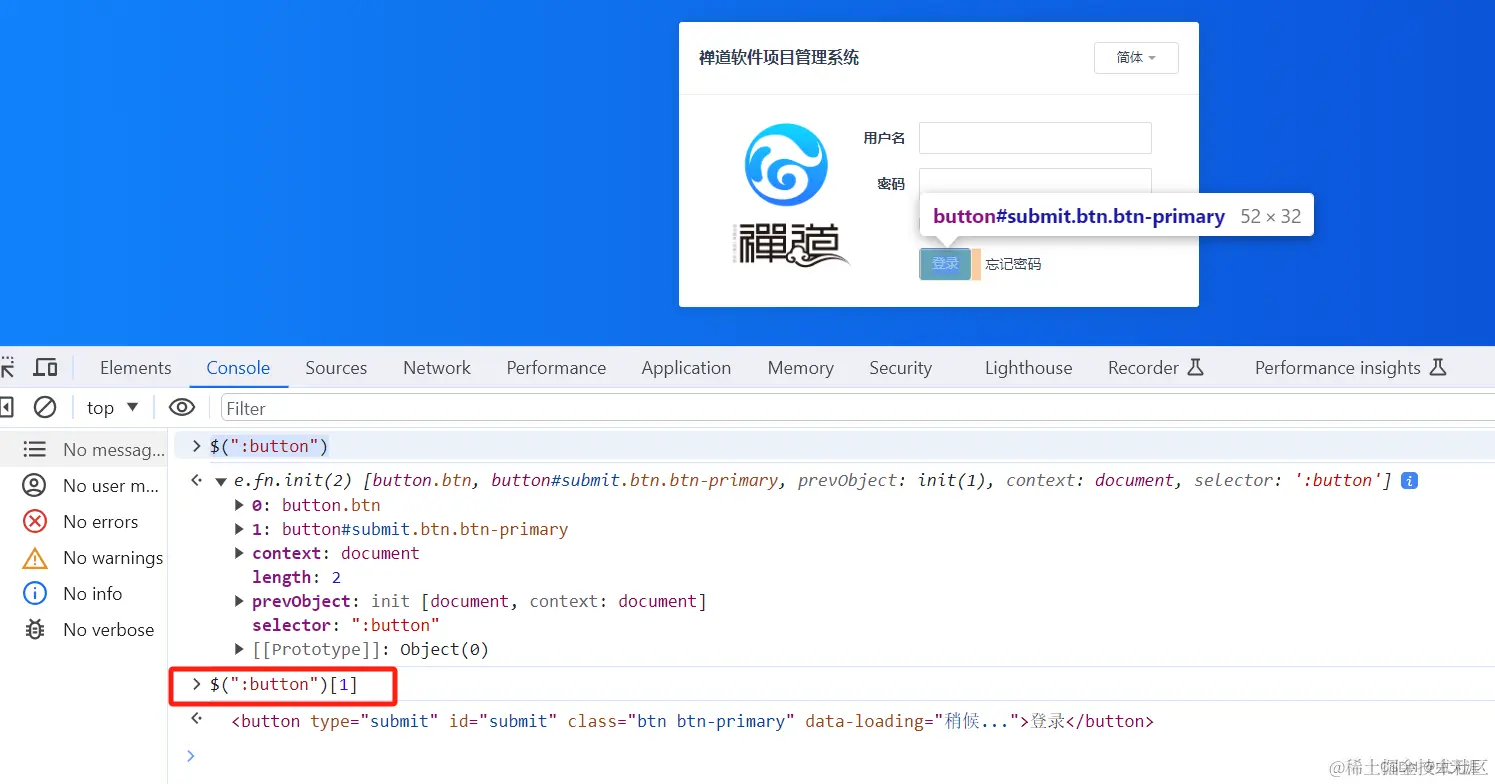Screen dimensions: 1495x784
Task: Click the 忘记密码 link
Action: point(1013,264)
